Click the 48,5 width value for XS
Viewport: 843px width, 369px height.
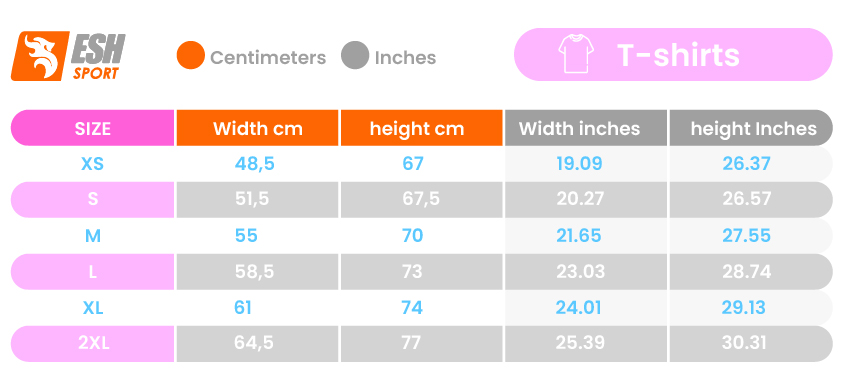[254, 164]
